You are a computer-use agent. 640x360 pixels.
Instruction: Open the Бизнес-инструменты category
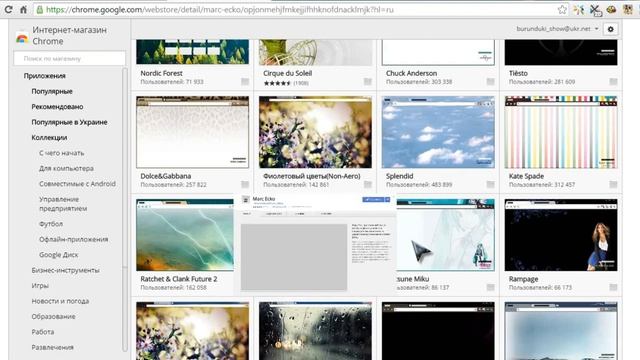click(65, 270)
